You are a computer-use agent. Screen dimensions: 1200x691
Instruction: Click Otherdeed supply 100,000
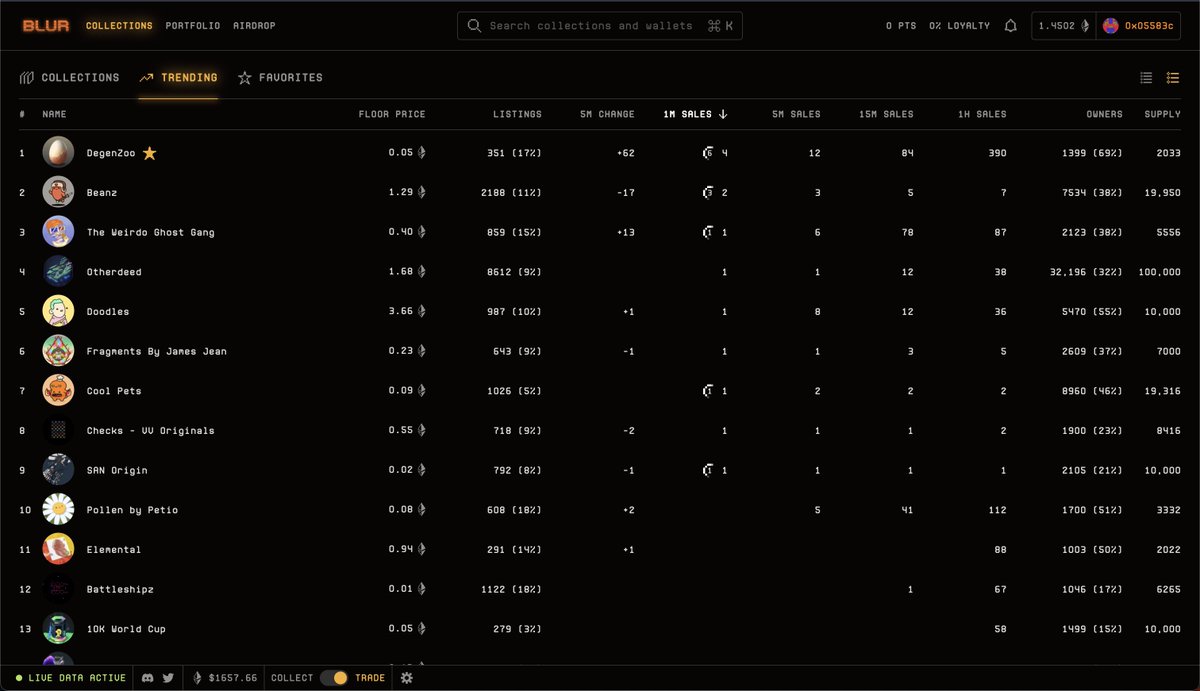[x=1159, y=272]
